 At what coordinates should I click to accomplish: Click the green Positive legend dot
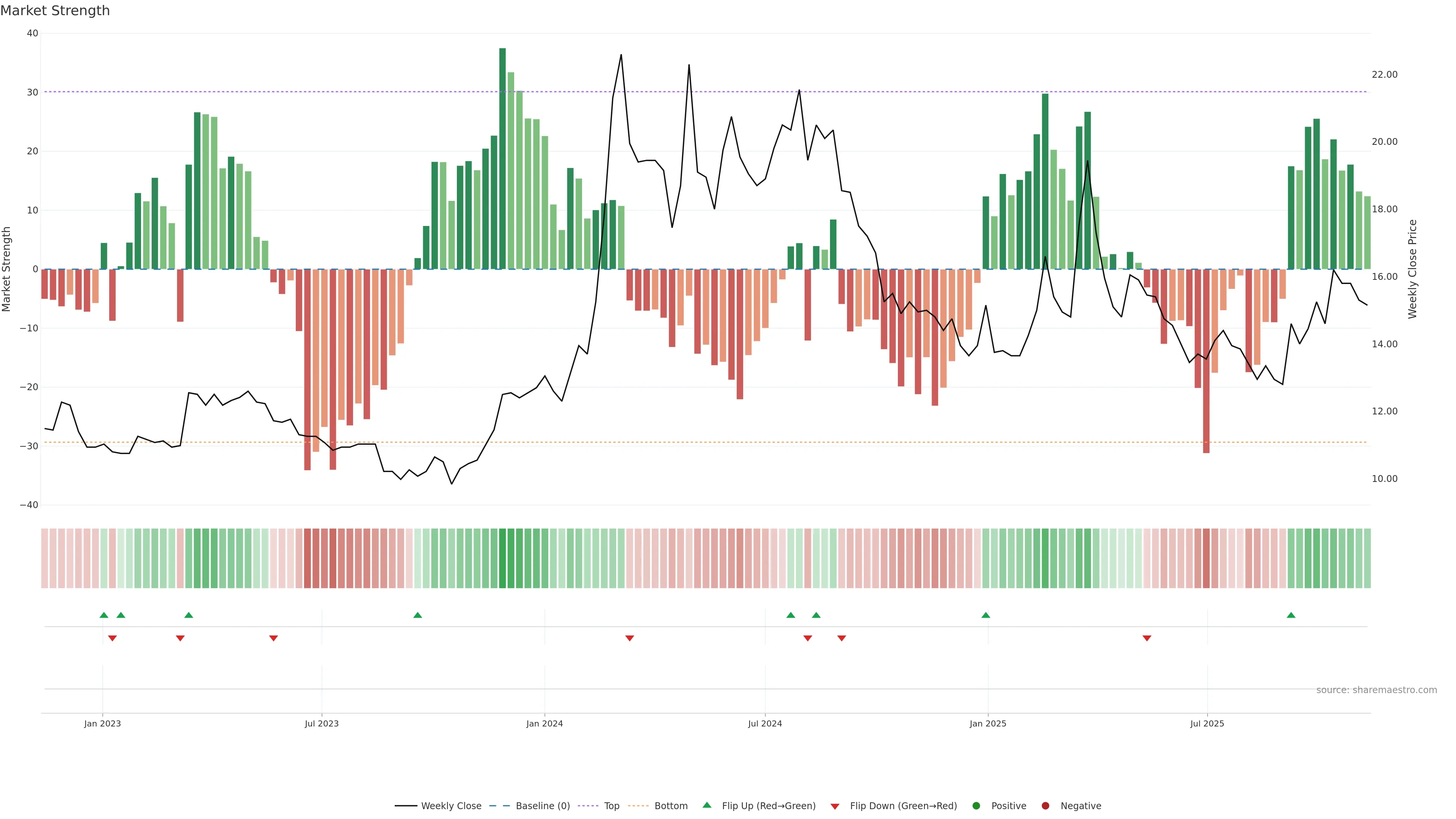976,806
